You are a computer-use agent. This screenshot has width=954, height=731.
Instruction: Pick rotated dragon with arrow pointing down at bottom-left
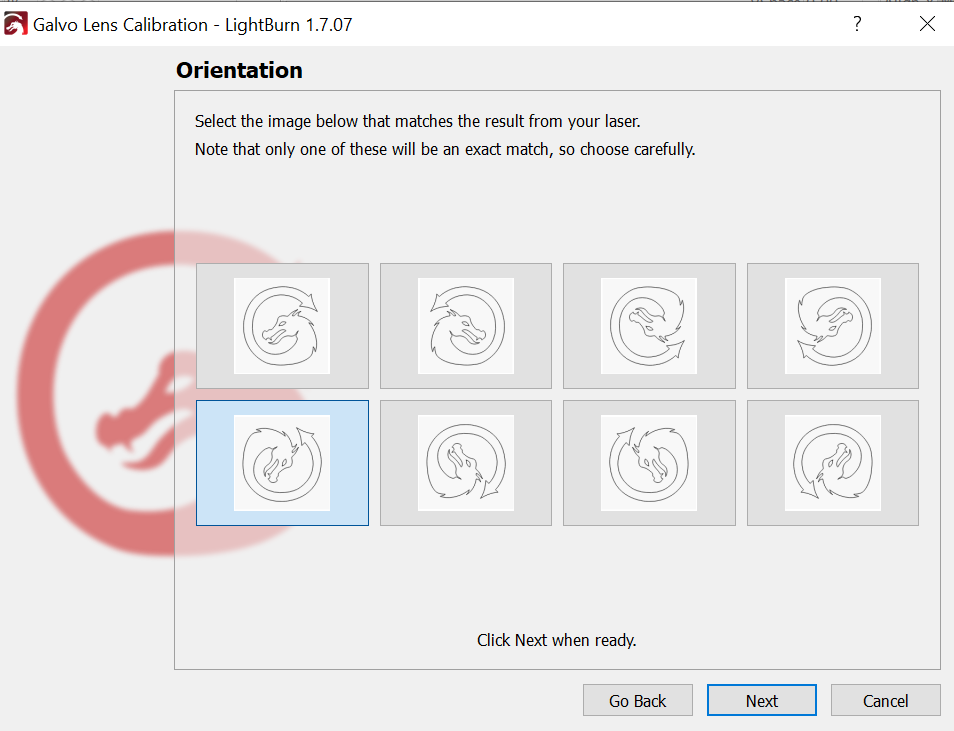pos(833,463)
